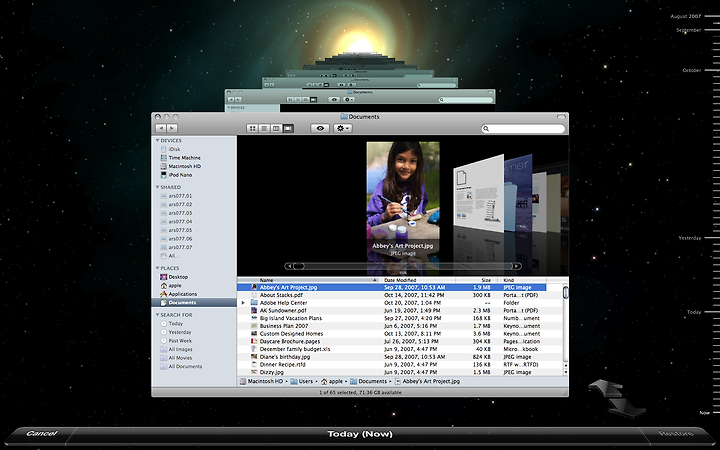Sort the file list by Name column
This screenshot has width=720, height=450.
(309, 280)
